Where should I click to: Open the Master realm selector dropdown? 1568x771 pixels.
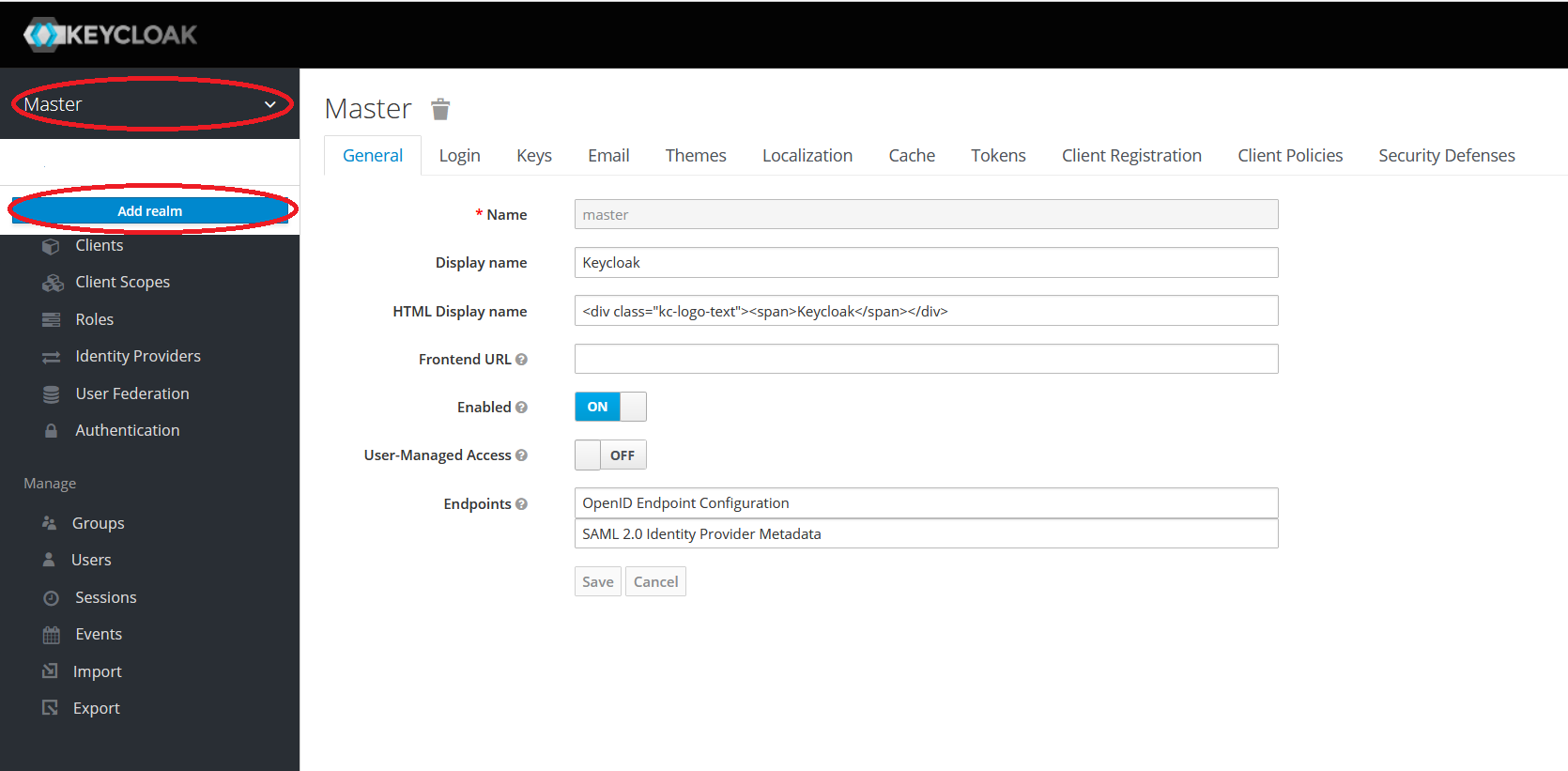[150, 104]
